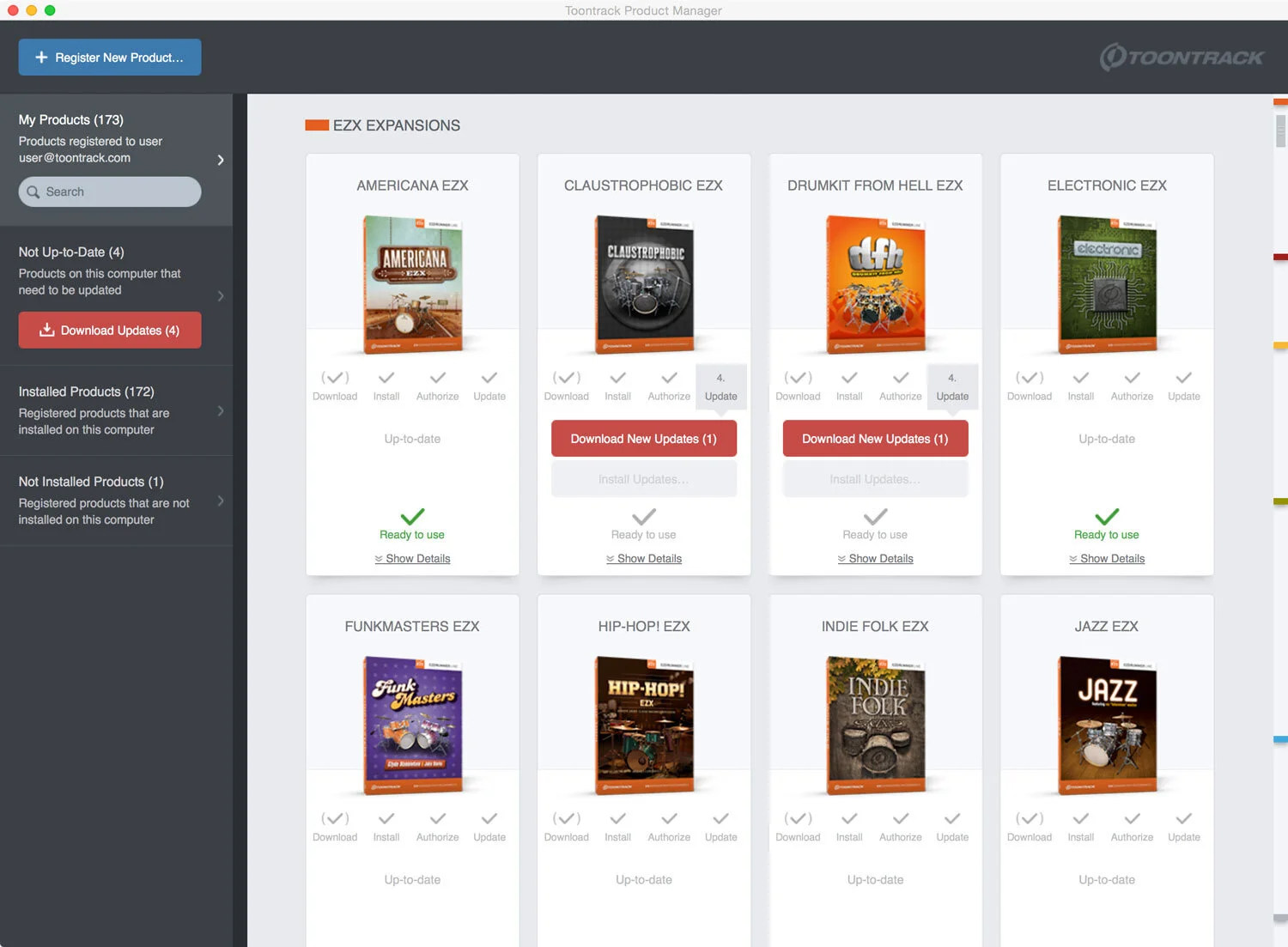1288x947 pixels.
Task: Click Electronic EZX Download step icon
Action: (x=1030, y=378)
